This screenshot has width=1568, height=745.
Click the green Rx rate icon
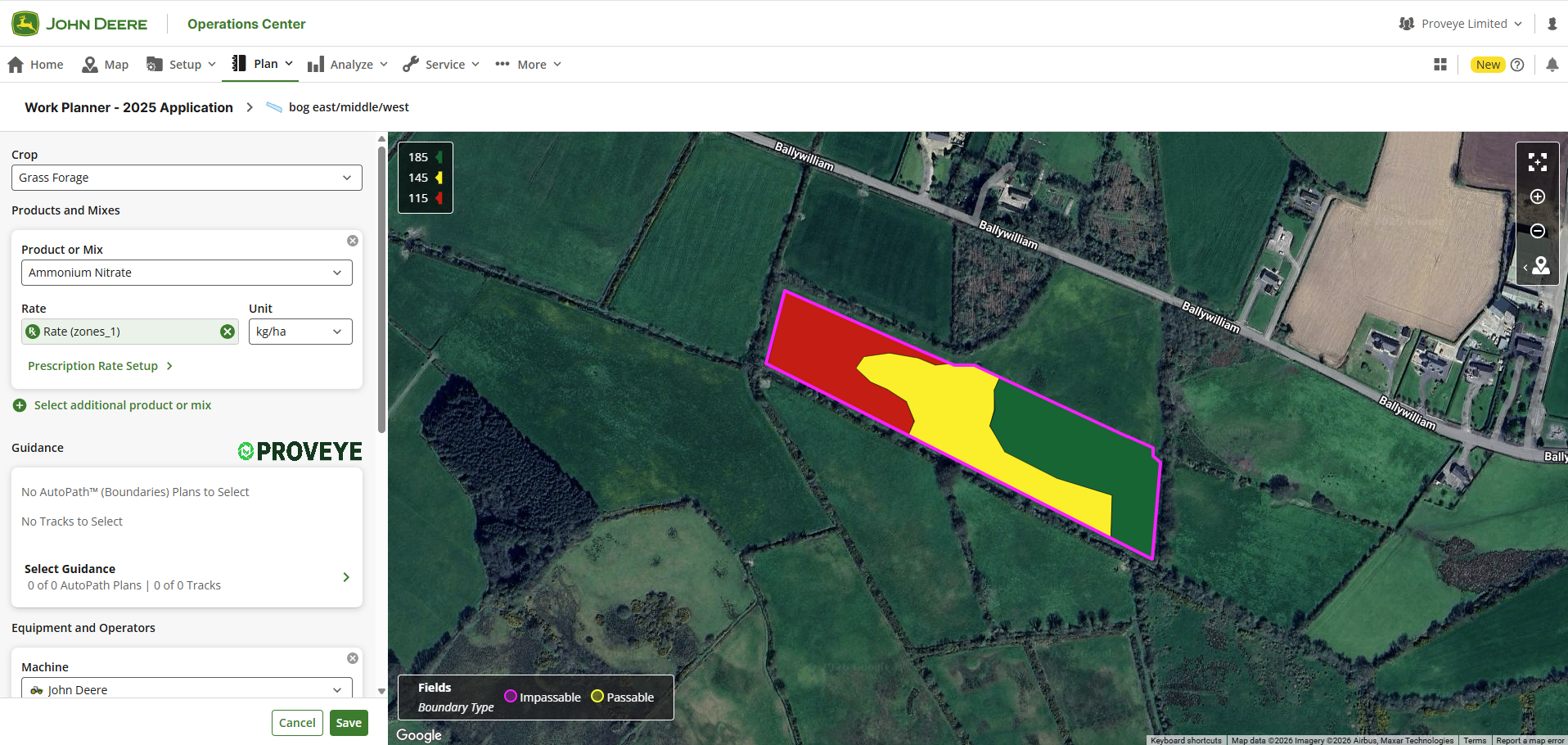33,332
